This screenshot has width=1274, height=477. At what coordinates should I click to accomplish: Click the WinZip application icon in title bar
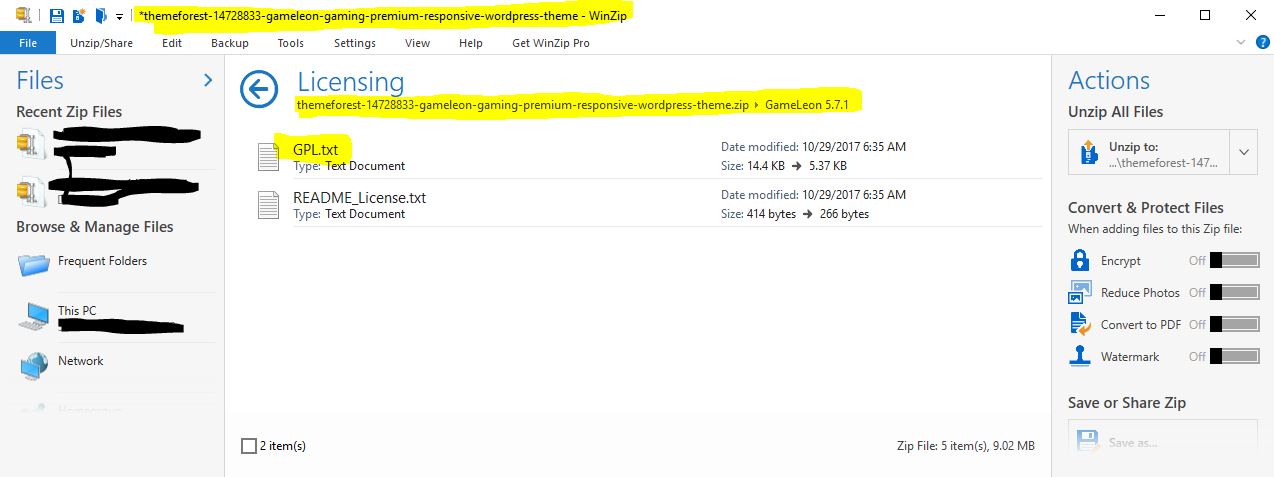22,15
